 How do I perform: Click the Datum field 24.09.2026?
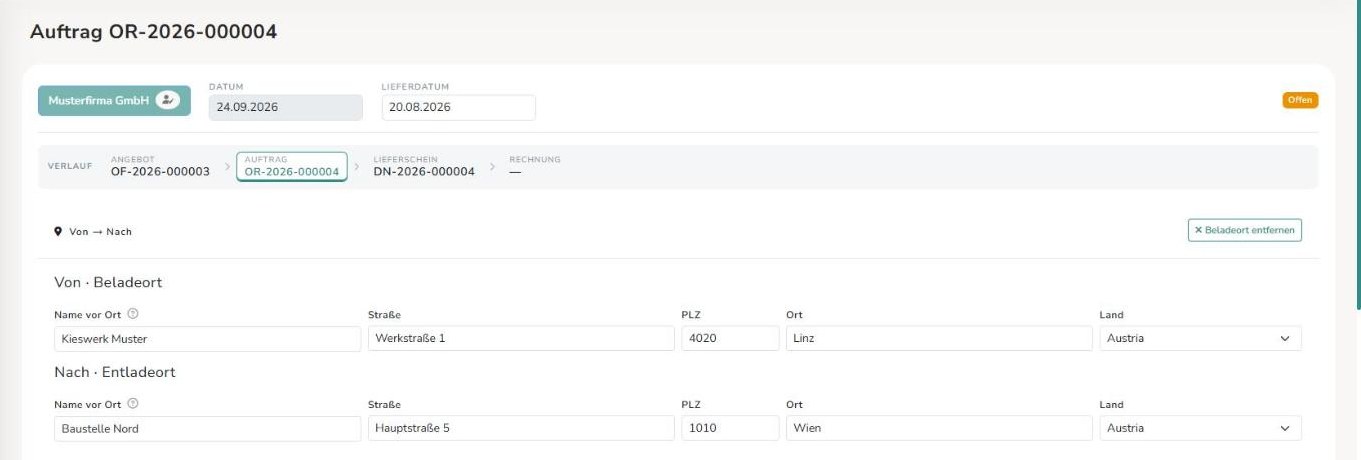point(286,108)
